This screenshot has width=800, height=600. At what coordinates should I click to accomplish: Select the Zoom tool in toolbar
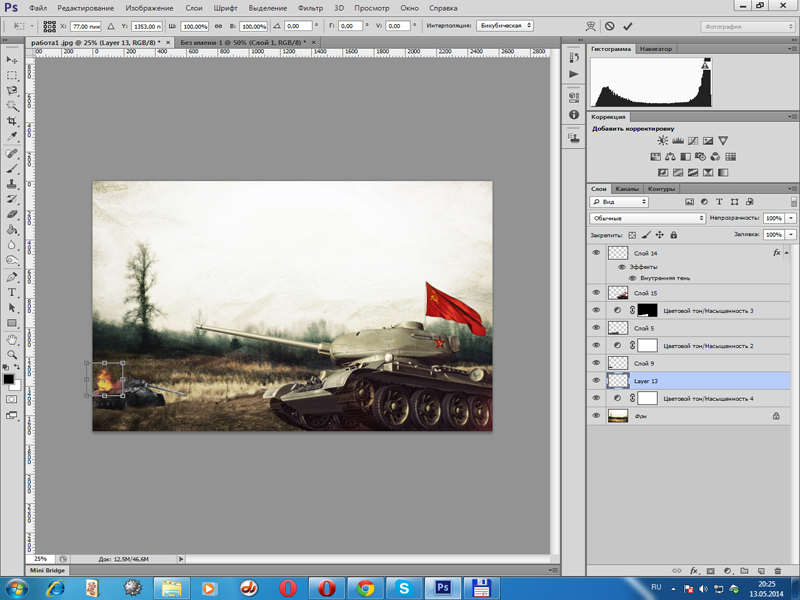[13, 354]
